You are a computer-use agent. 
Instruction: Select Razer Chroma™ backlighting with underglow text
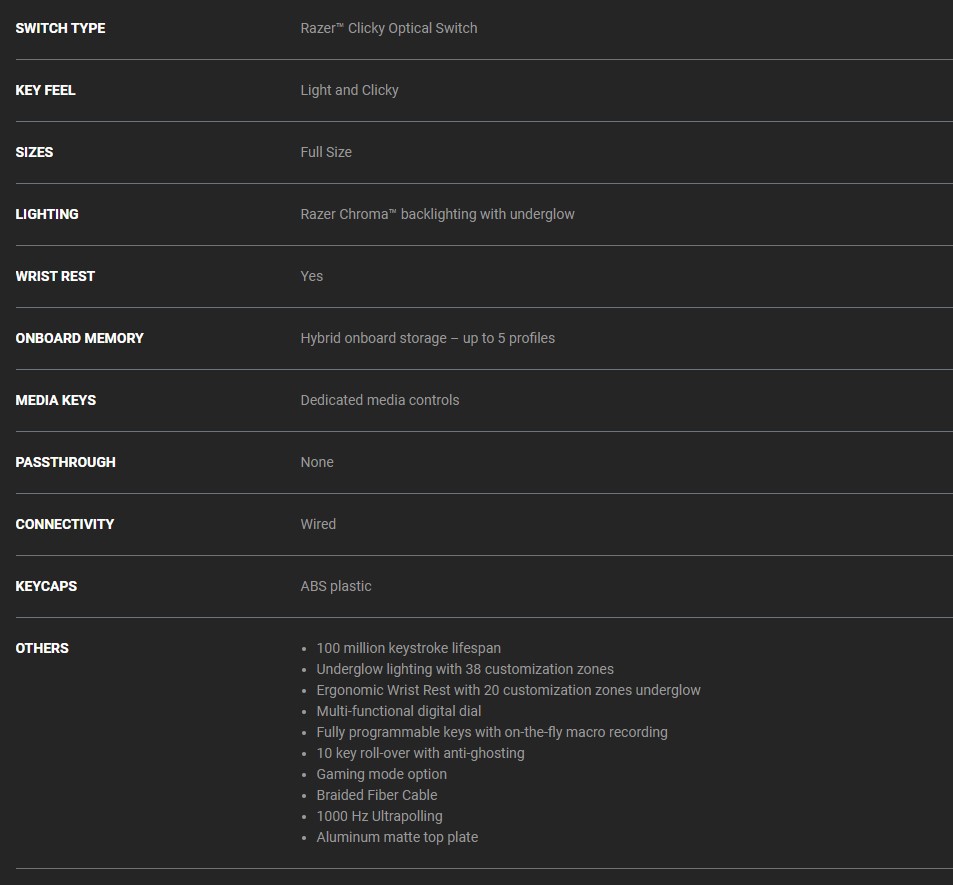point(438,214)
